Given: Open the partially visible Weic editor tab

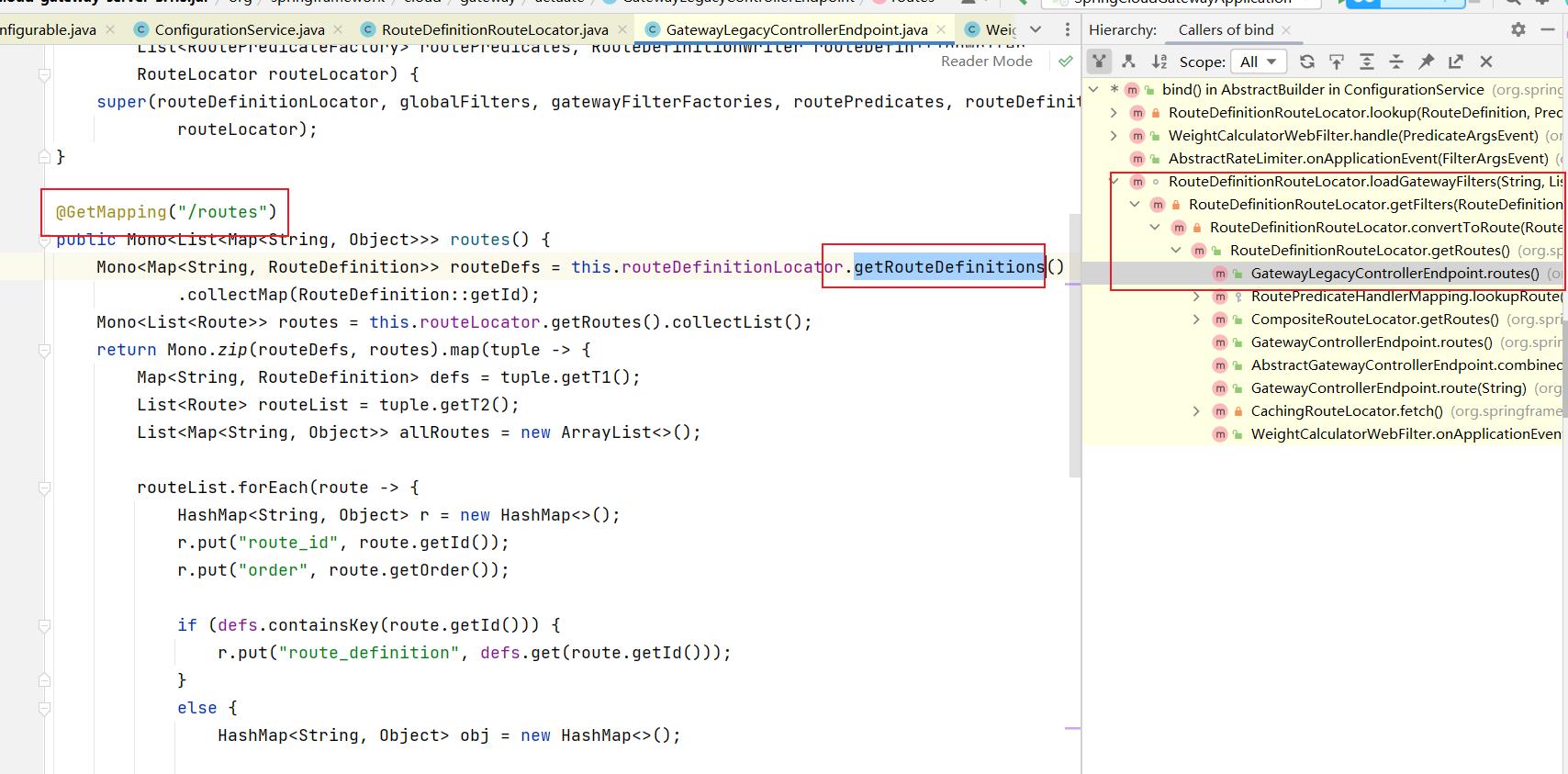Looking at the screenshot, I should point(991,29).
